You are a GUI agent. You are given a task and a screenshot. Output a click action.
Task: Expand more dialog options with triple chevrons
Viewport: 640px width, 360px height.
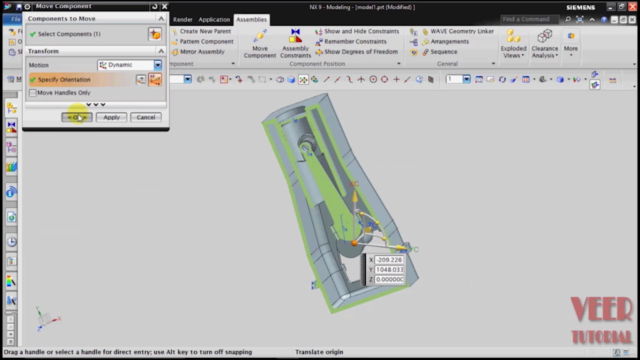click(96, 104)
